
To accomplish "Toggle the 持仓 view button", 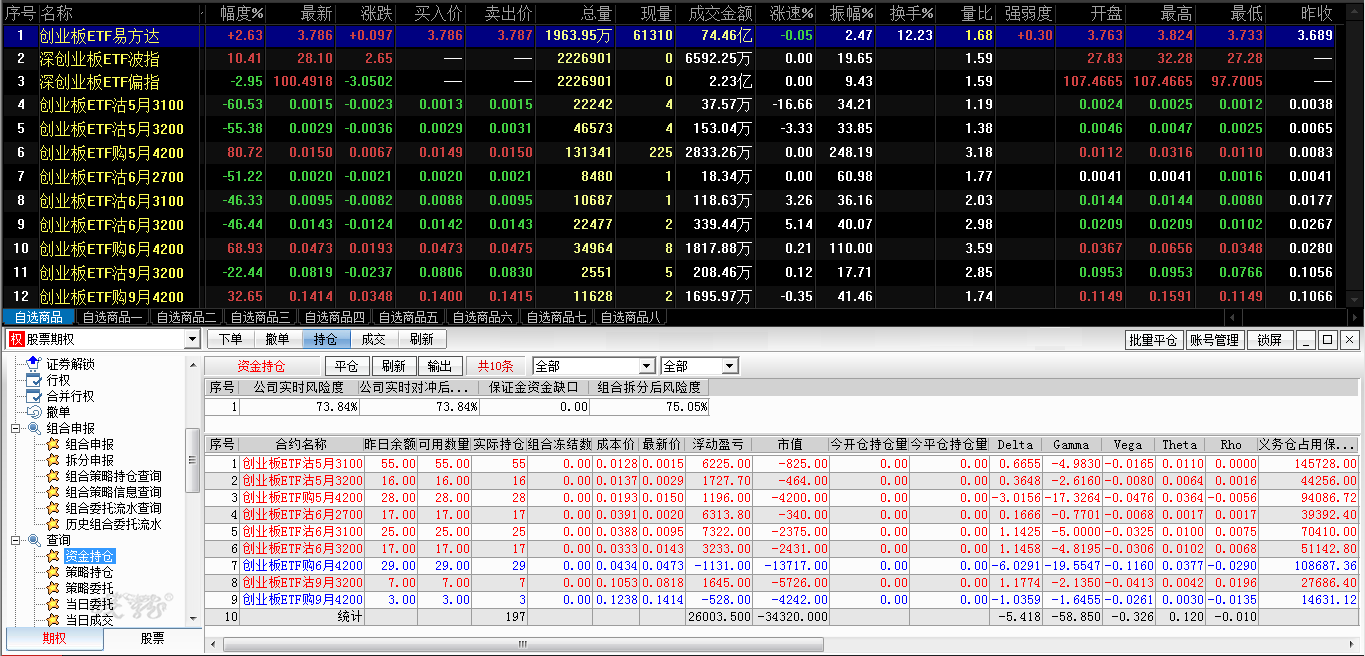I will tap(326, 340).
